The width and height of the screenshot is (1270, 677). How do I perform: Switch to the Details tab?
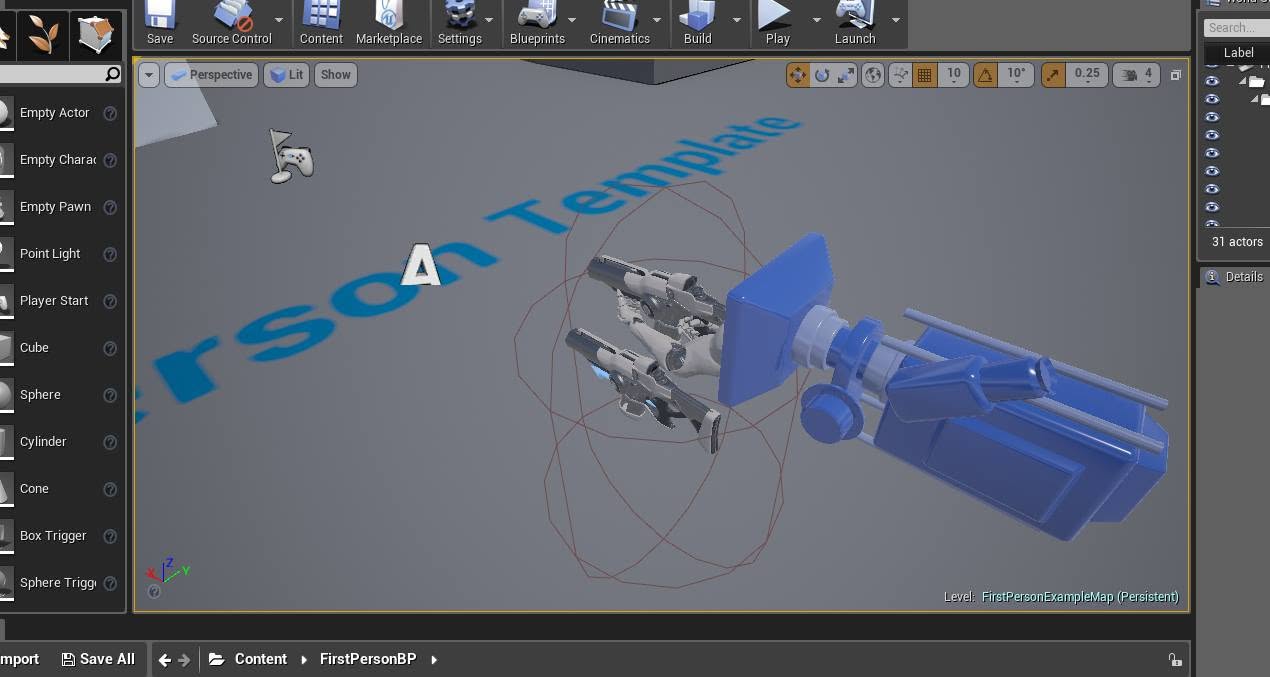pos(1234,277)
